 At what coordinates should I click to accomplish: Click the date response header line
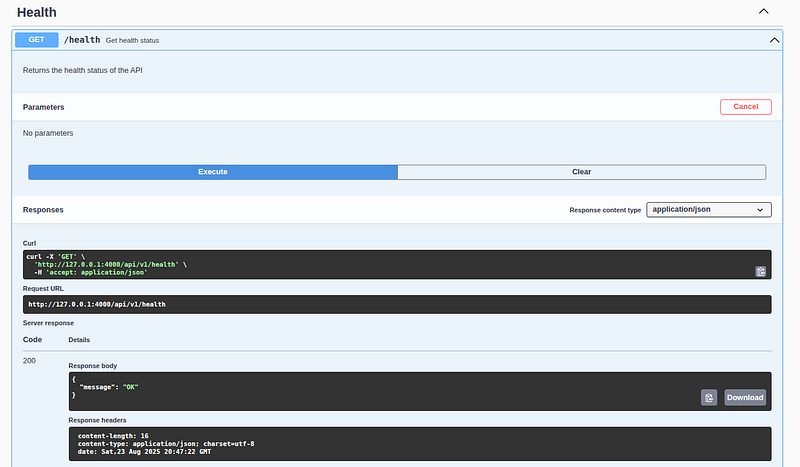144,452
